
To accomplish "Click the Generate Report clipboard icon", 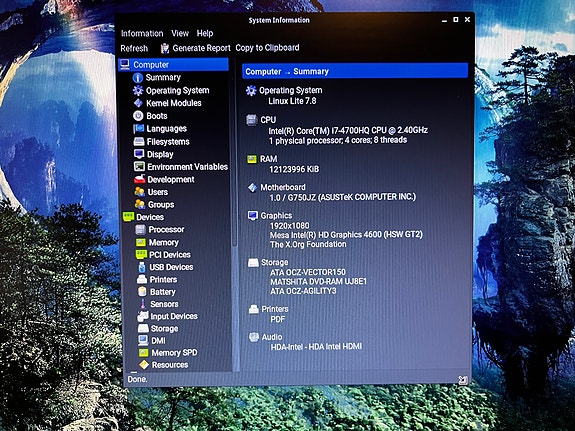I will coord(165,48).
